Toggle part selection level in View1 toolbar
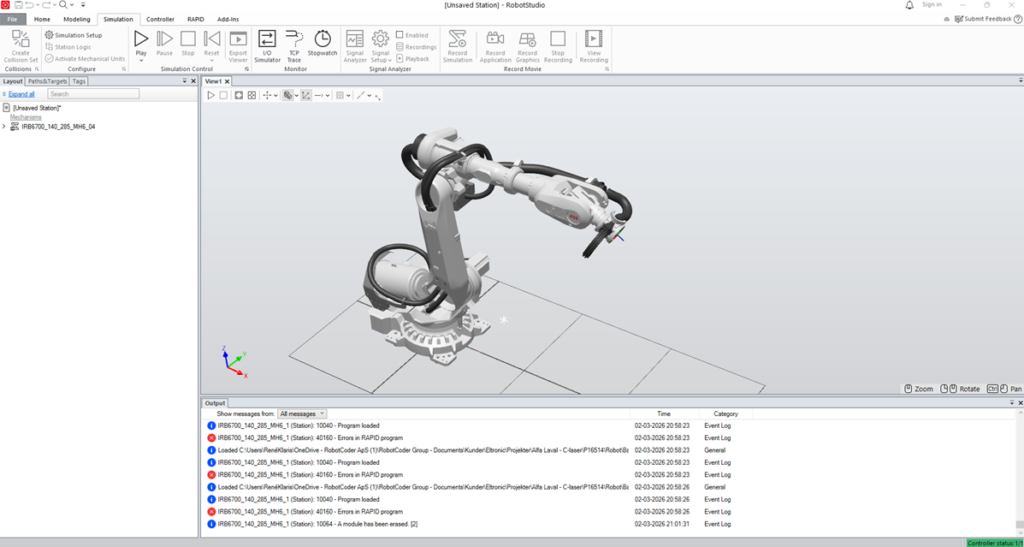The height and width of the screenshot is (547, 1024). point(287,95)
